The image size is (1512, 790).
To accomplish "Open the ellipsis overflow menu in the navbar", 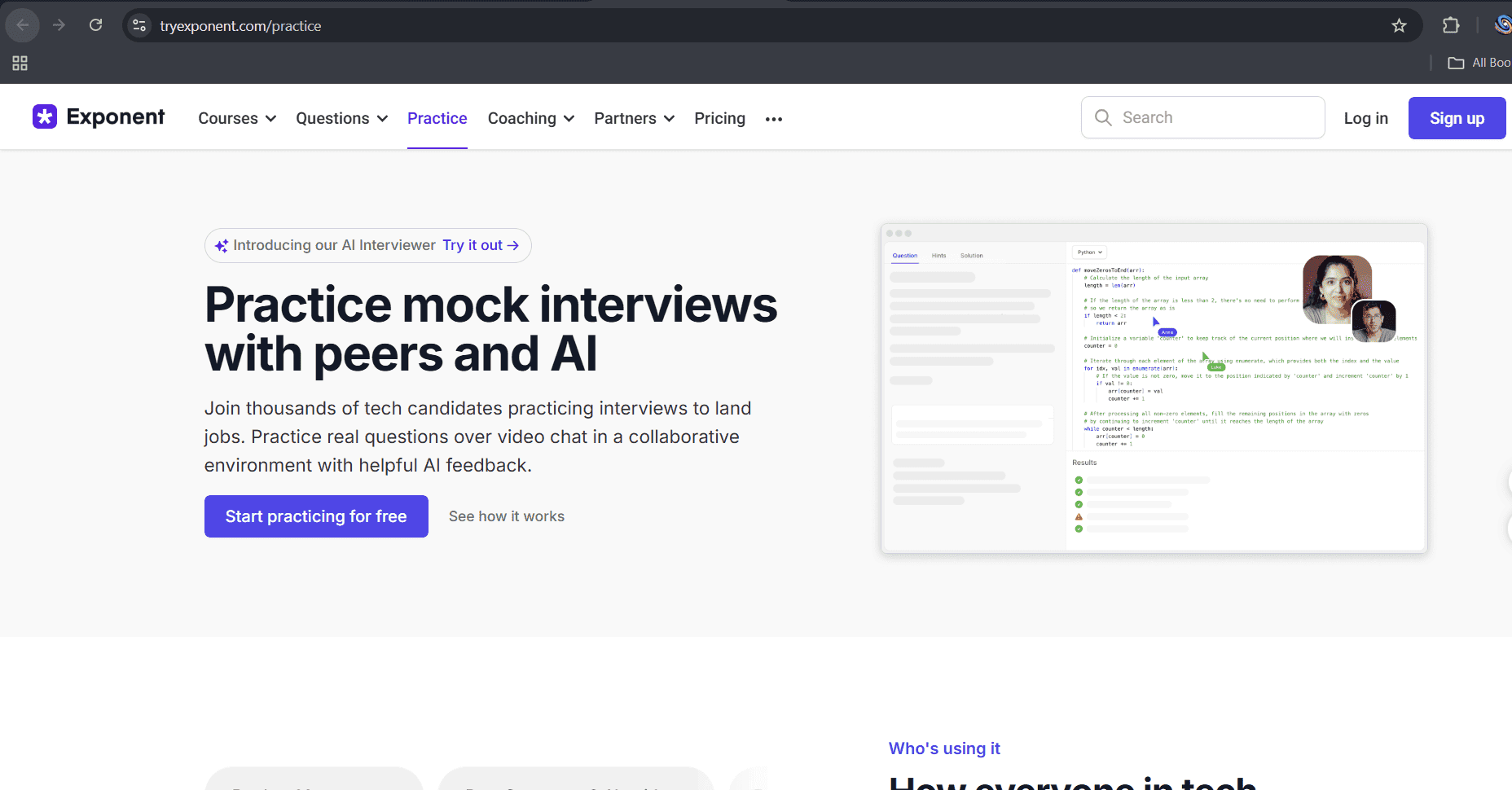I will point(773,119).
